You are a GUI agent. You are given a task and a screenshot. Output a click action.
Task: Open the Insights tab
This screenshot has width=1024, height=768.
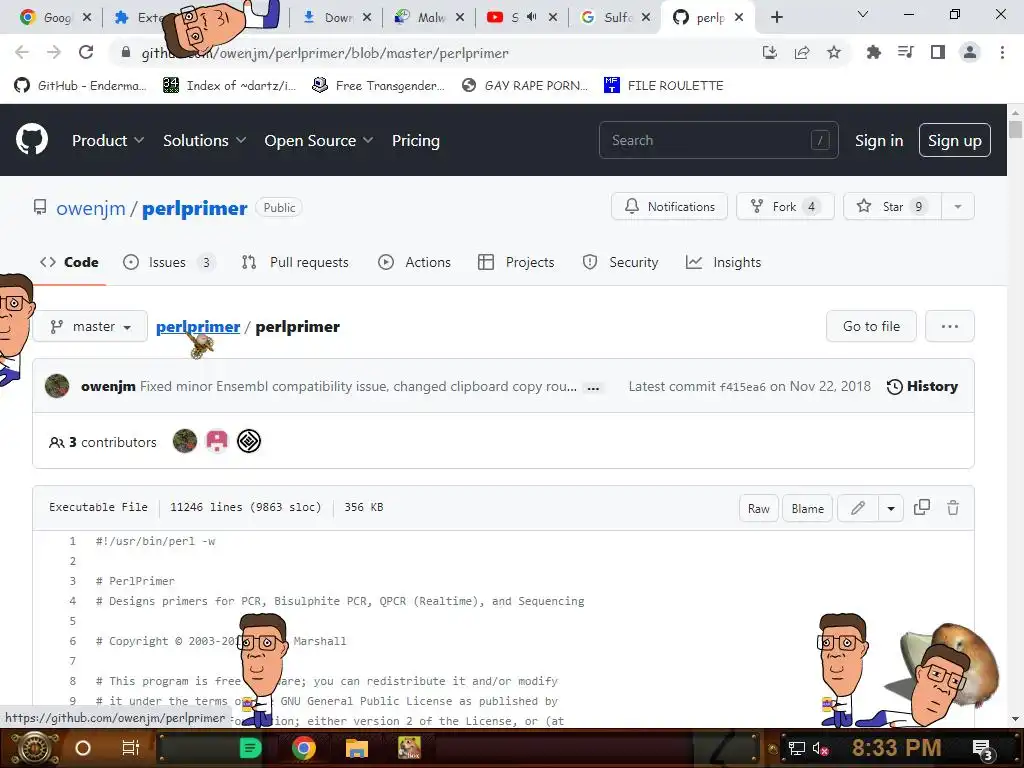pyautogui.click(x=724, y=262)
